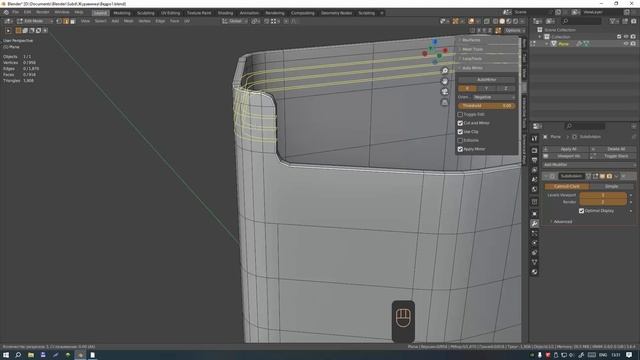Image resolution: width=640 pixels, height=360 pixels.
Task: Select the solid viewport shading mode
Action: click(x=502, y=21)
